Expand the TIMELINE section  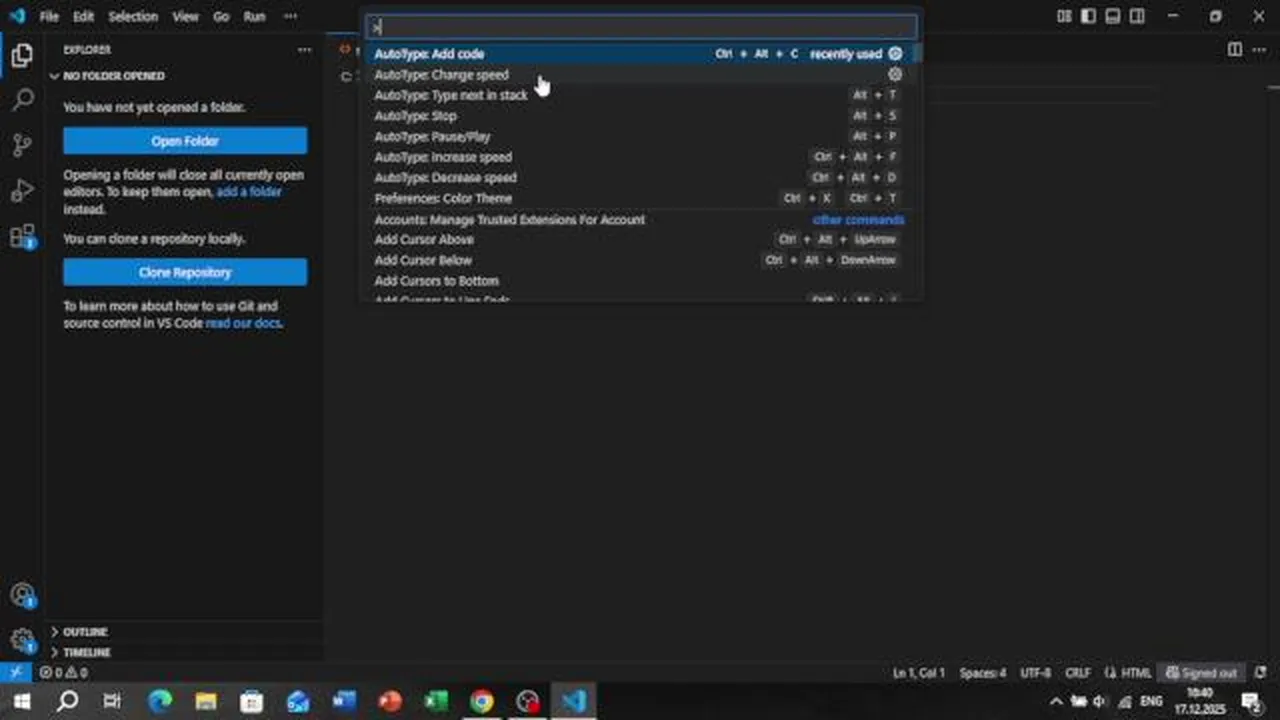click(185, 652)
